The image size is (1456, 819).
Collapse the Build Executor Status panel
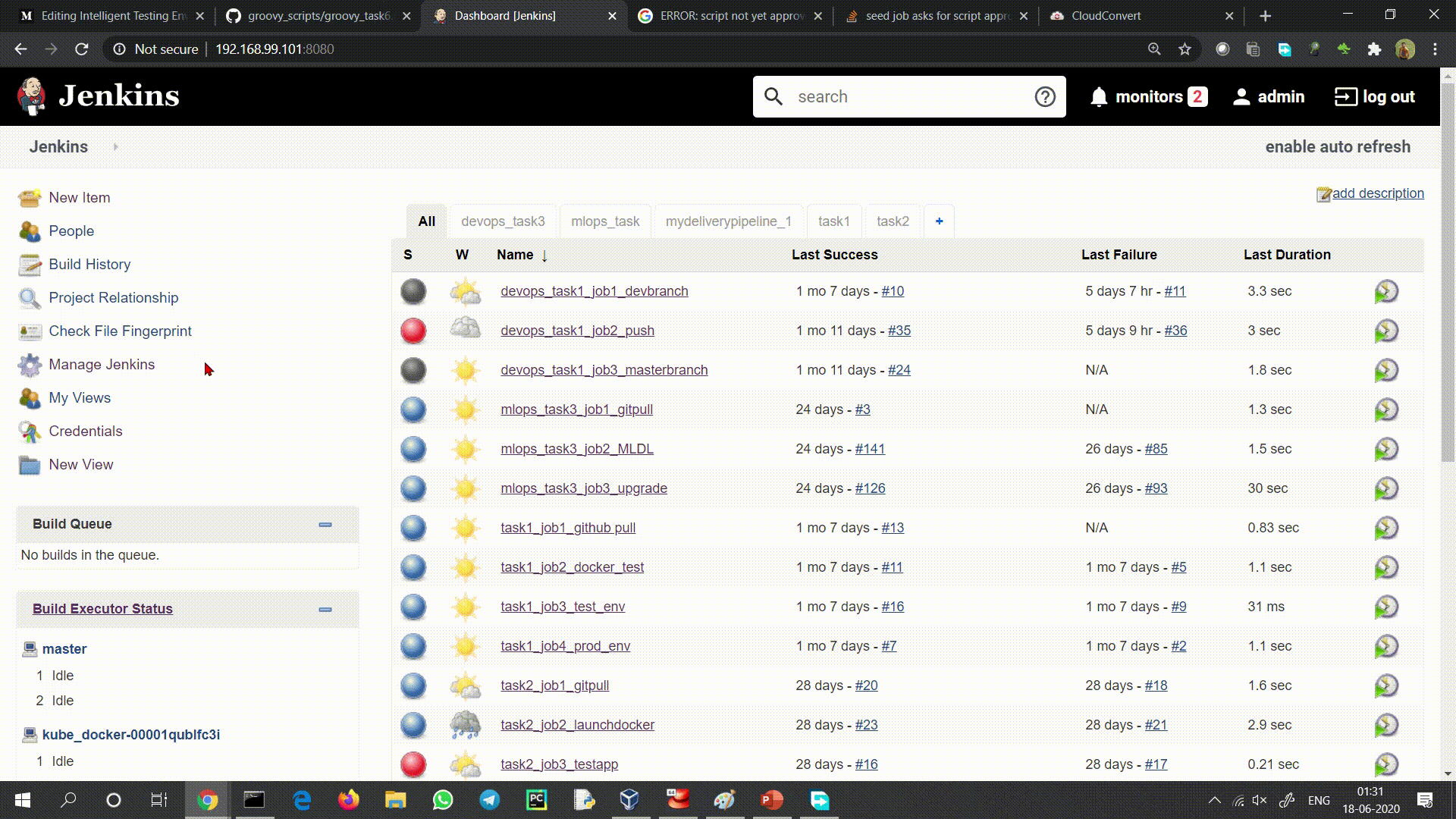(x=325, y=610)
